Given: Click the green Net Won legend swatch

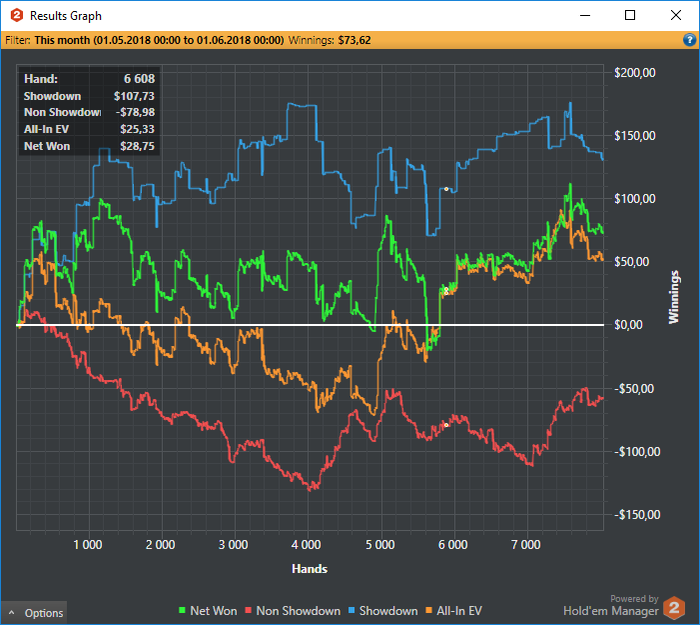Looking at the screenshot, I should point(182,610).
